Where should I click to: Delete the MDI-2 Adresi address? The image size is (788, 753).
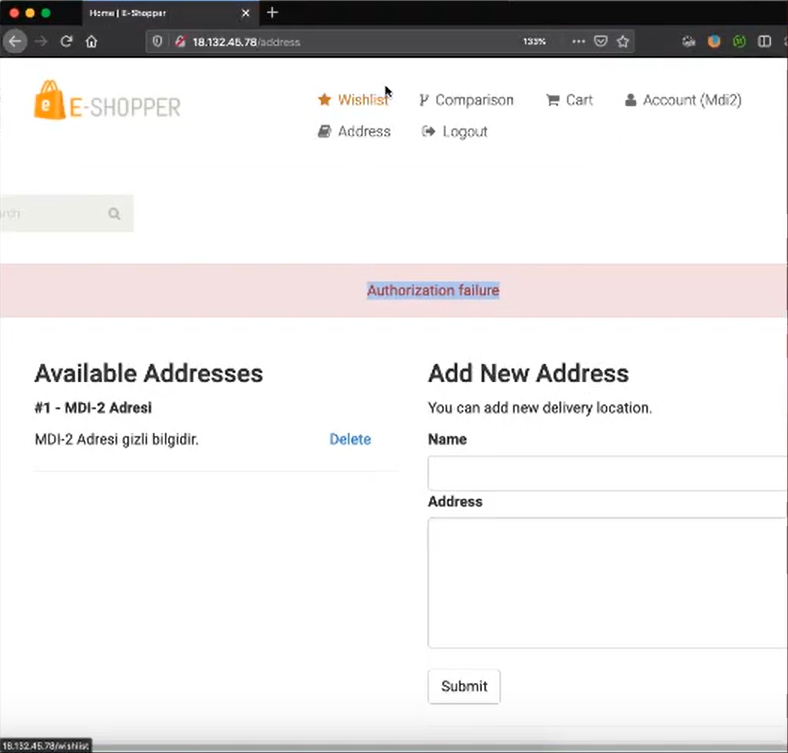click(350, 440)
